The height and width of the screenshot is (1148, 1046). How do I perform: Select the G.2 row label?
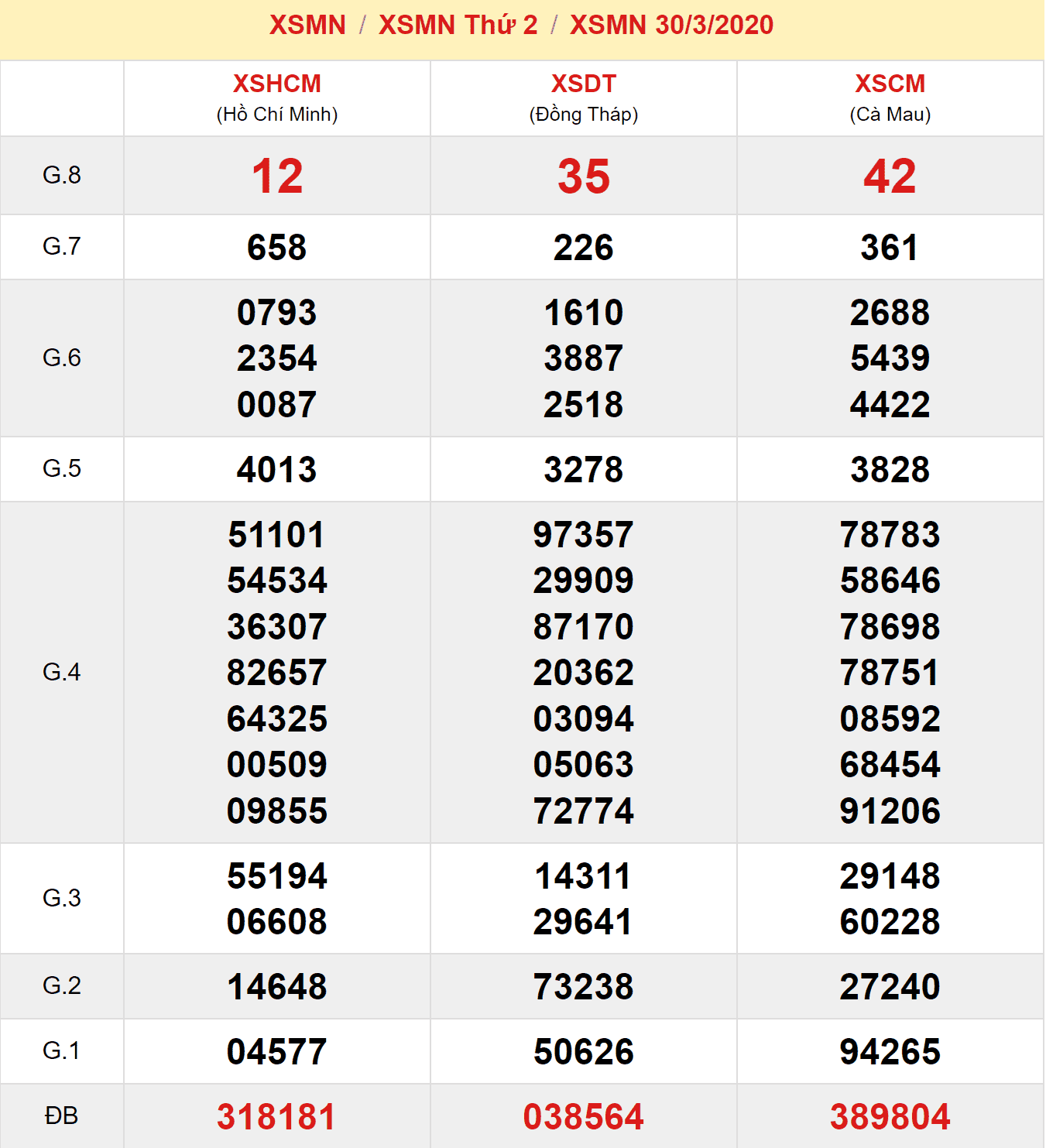[62, 985]
